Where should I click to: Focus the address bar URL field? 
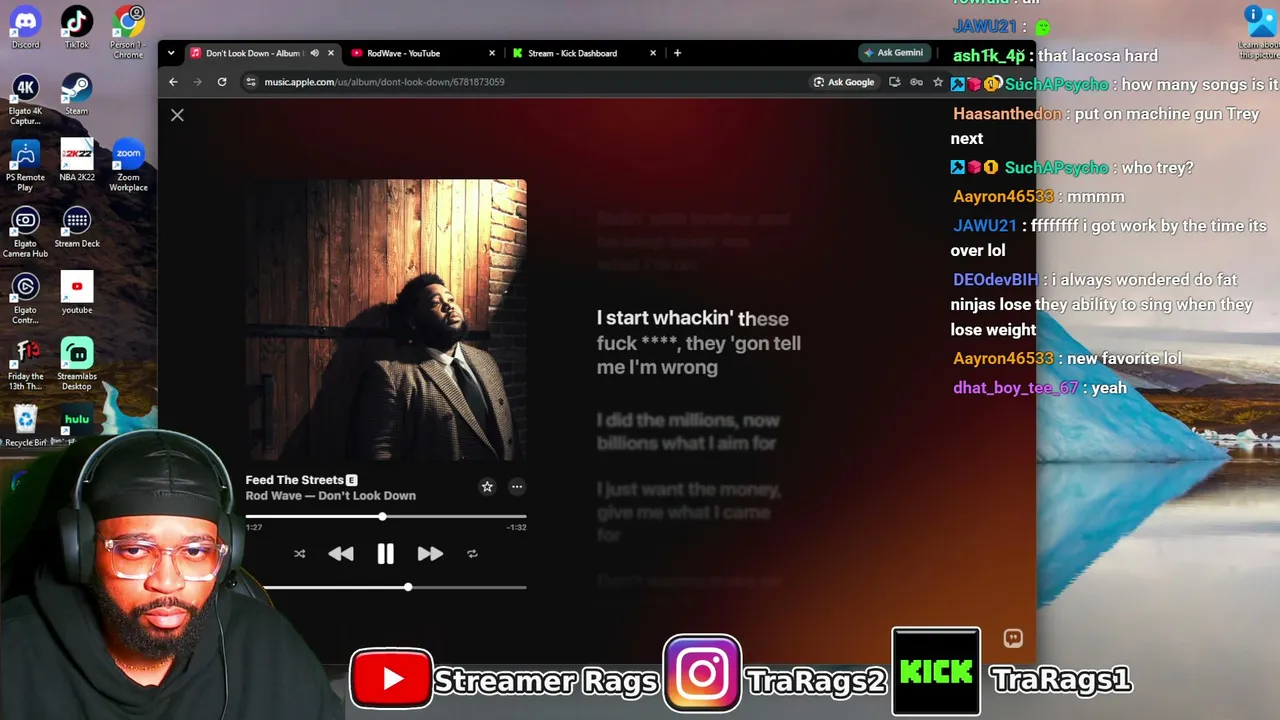[530, 82]
